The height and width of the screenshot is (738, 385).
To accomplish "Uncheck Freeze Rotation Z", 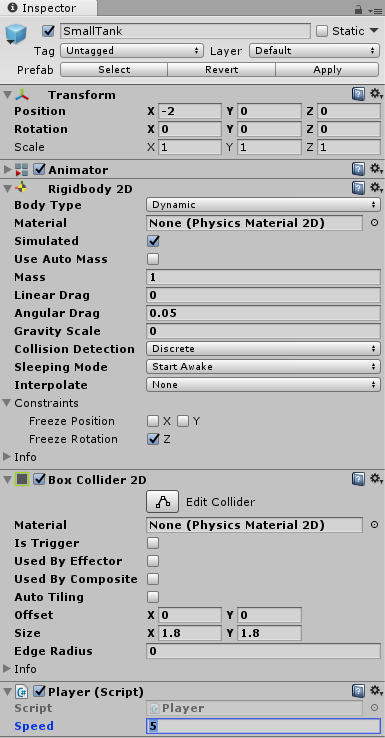I will (153, 439).
